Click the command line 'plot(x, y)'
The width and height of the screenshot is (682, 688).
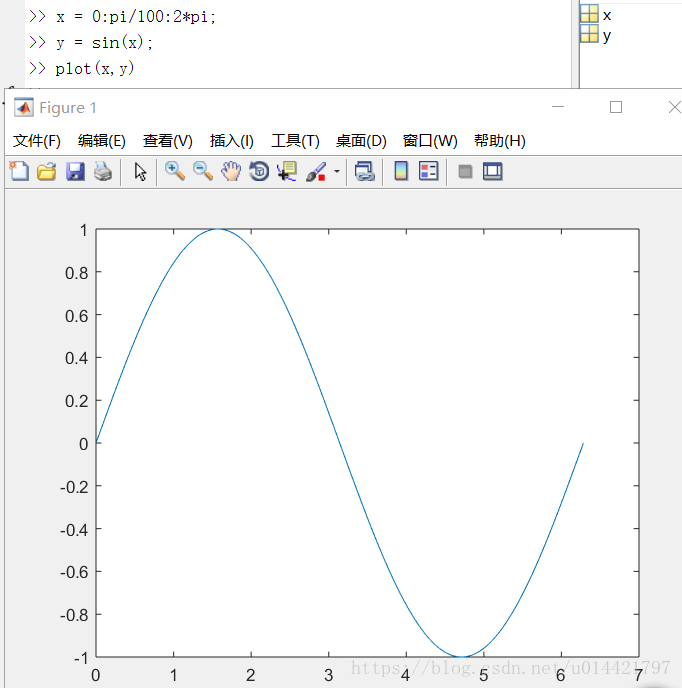tap(94, 68)
